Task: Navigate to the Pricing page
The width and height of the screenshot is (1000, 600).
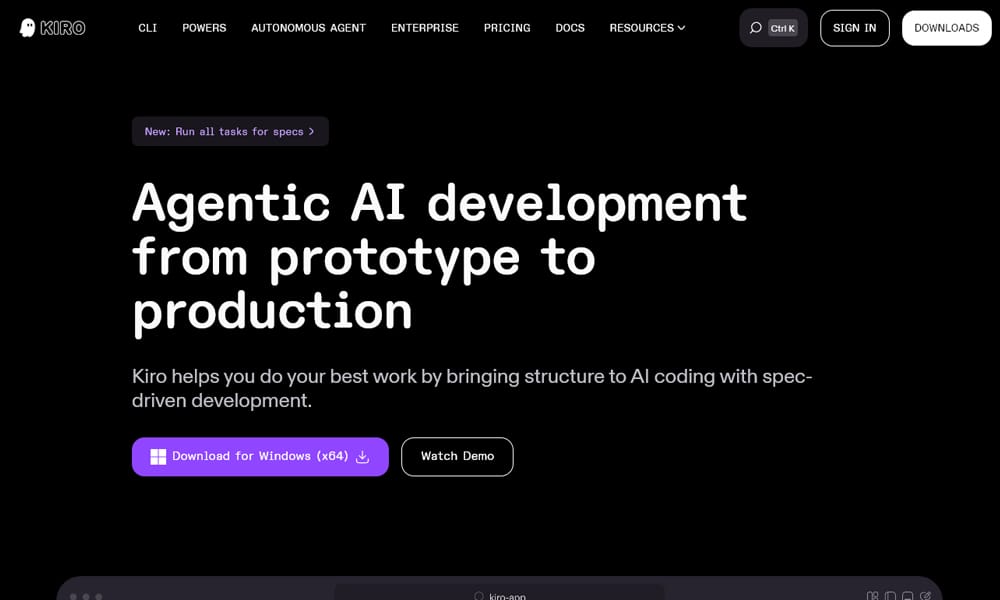Action: 507,28
